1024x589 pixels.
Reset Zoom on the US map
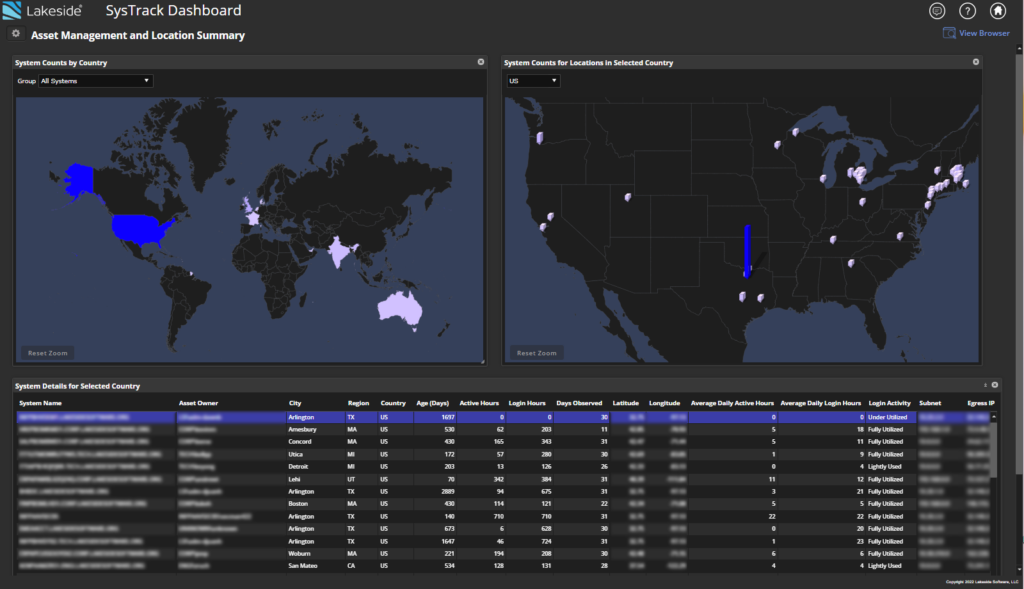click(537, 353)
